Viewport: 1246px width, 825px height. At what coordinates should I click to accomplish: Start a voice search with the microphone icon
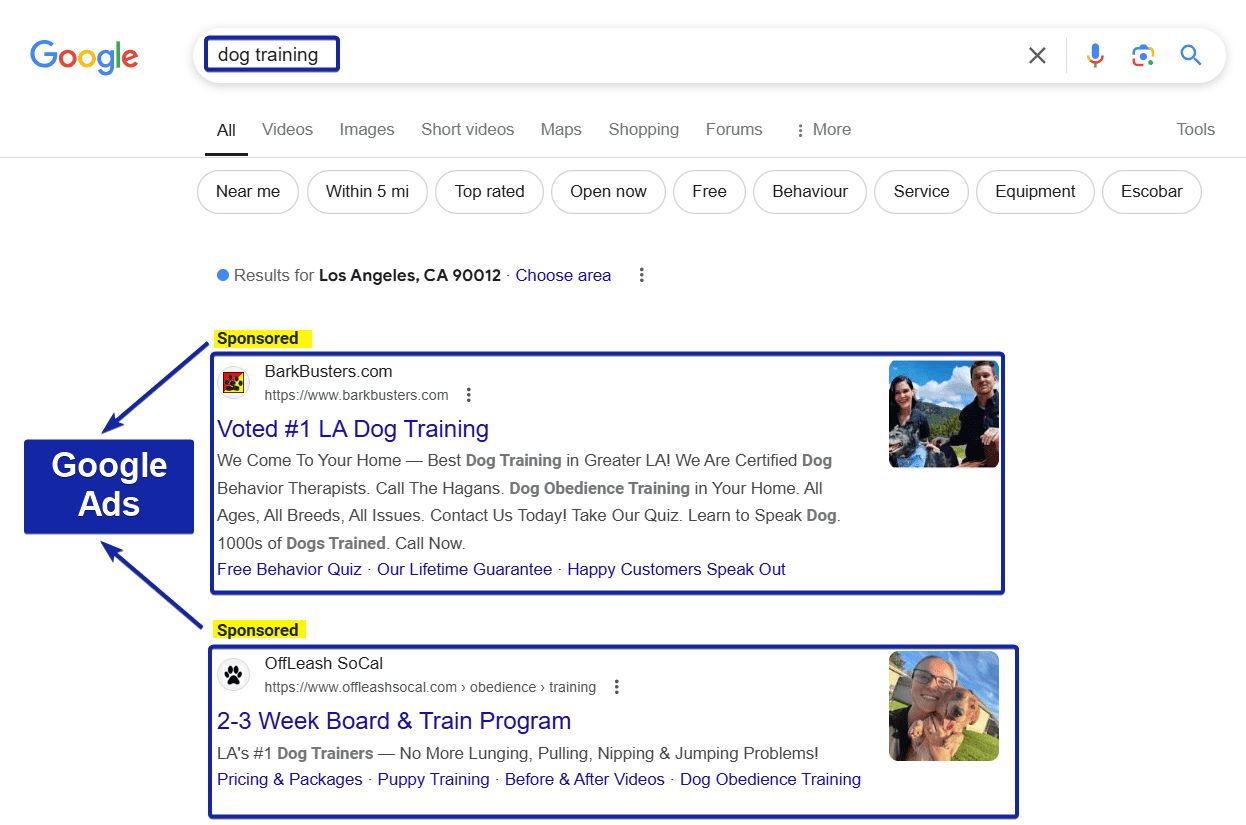pos(1095,55)
